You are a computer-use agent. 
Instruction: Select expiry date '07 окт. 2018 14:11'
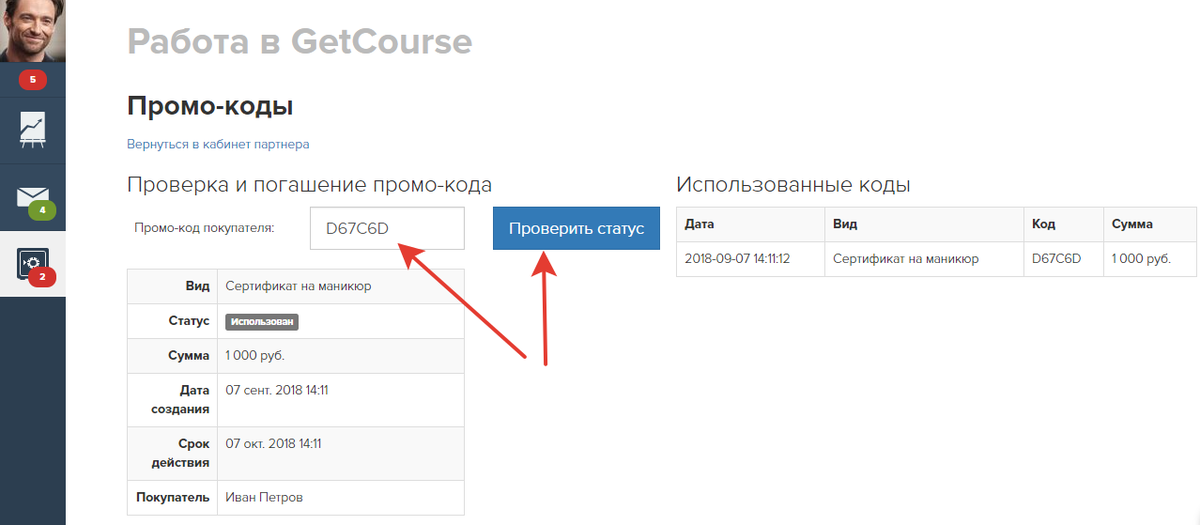(x=273, y=443)
